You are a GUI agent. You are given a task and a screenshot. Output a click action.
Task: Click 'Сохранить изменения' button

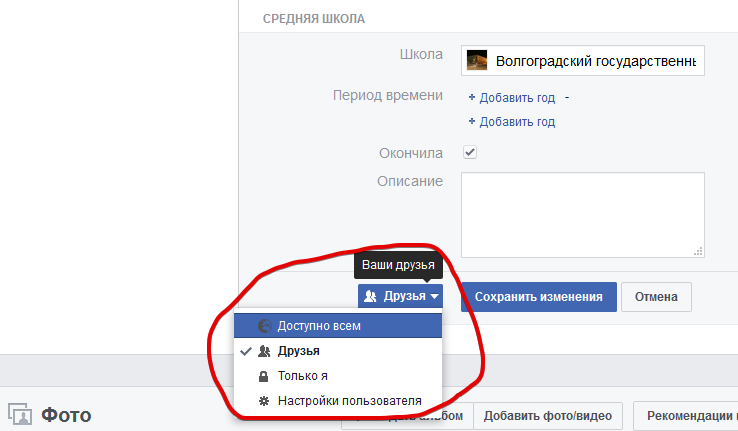(538, 297)
